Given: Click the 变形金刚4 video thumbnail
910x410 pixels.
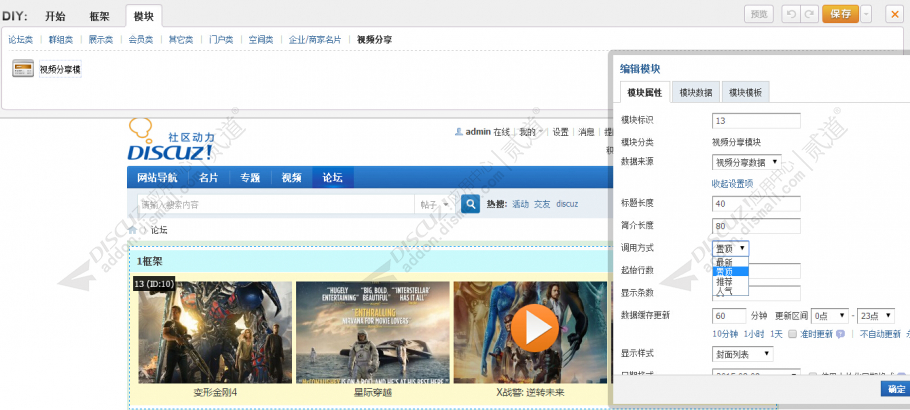Looking at the screenshot, I should tap(215, 332).
